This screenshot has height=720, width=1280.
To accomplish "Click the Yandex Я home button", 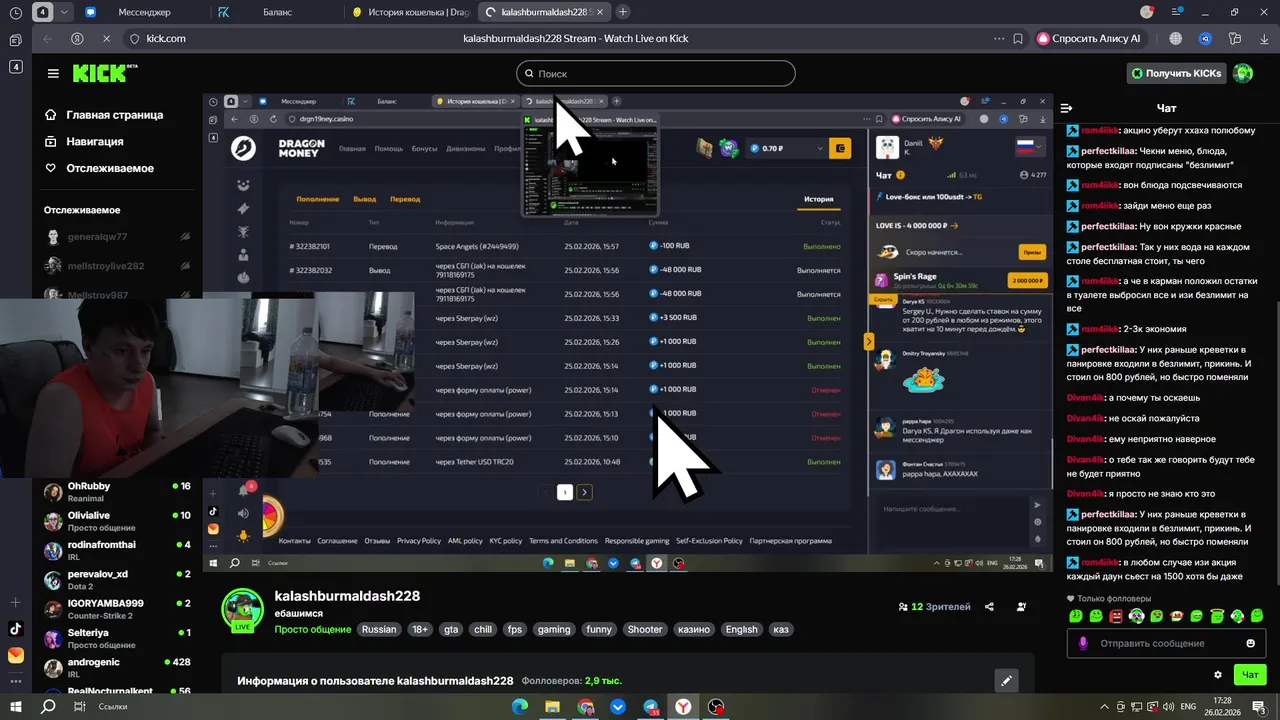I will 77,38.
